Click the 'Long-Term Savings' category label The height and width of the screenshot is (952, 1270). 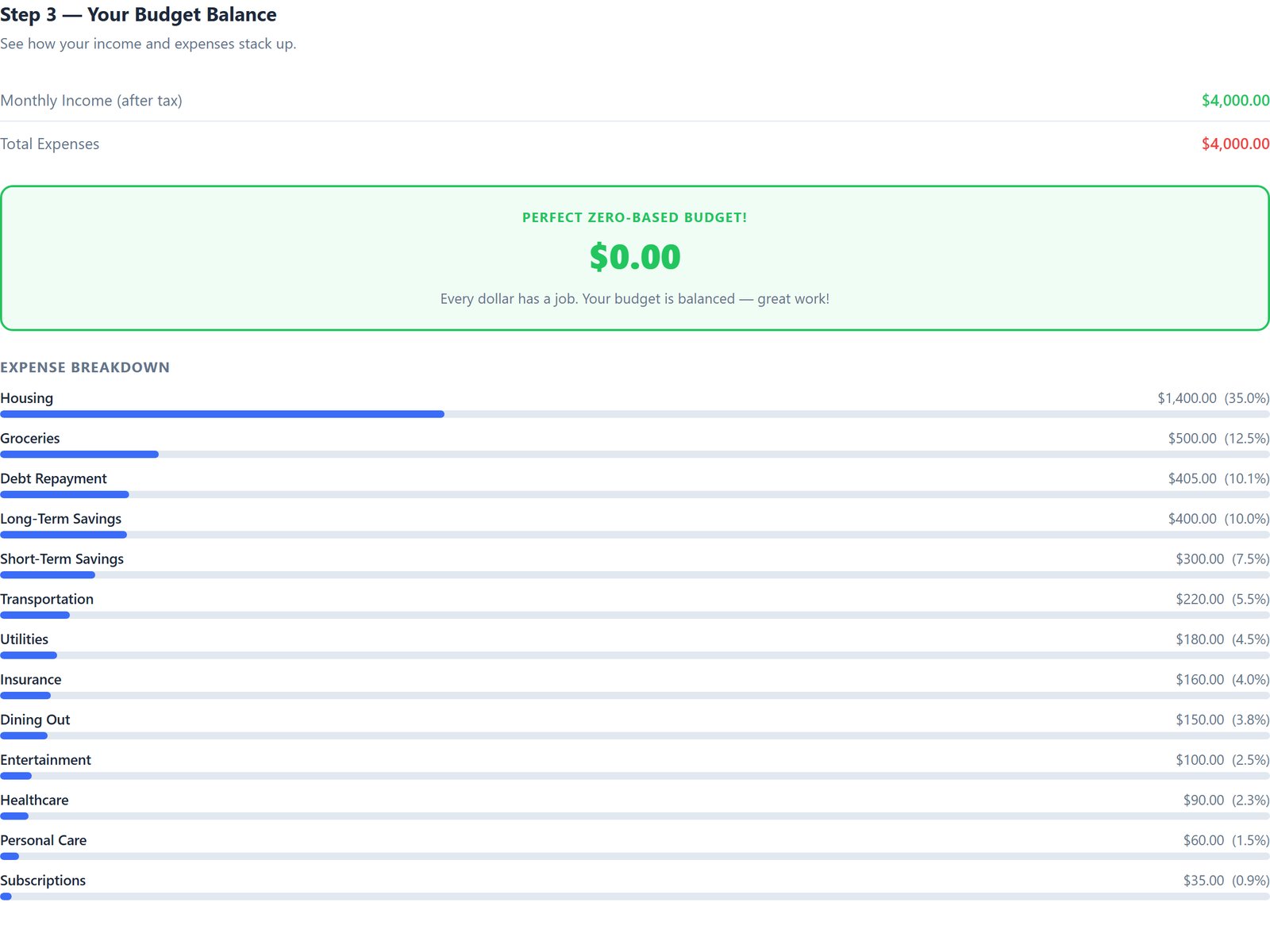coord(61,519)
